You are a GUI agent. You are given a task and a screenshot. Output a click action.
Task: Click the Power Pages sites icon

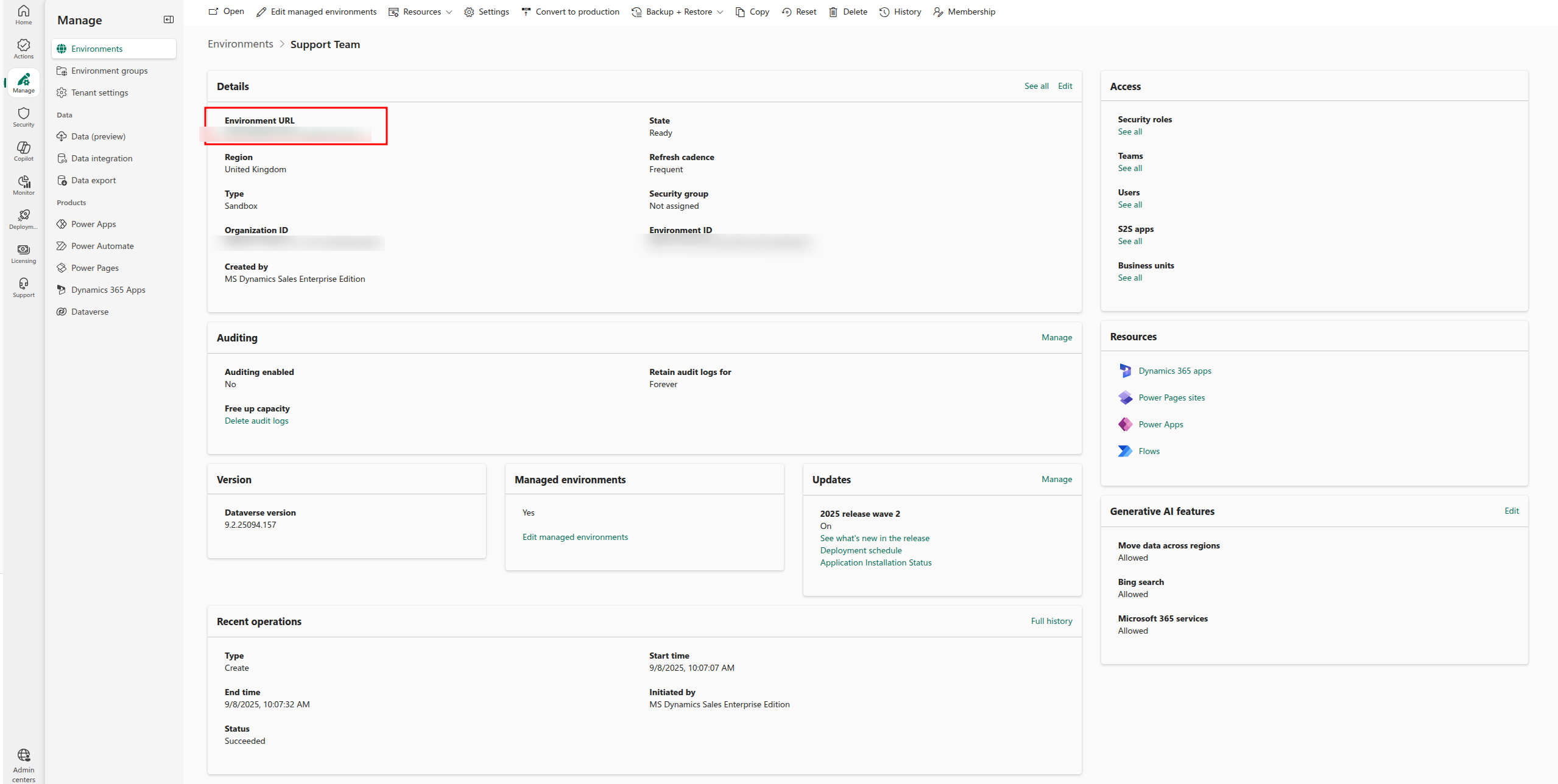coord(1125,397)
